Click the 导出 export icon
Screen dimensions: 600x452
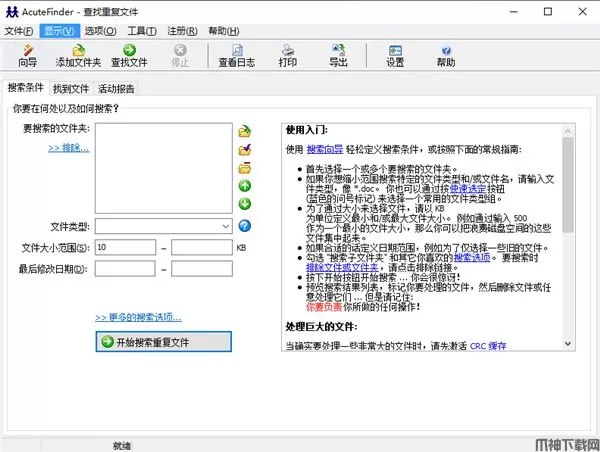tap(338, 54)
